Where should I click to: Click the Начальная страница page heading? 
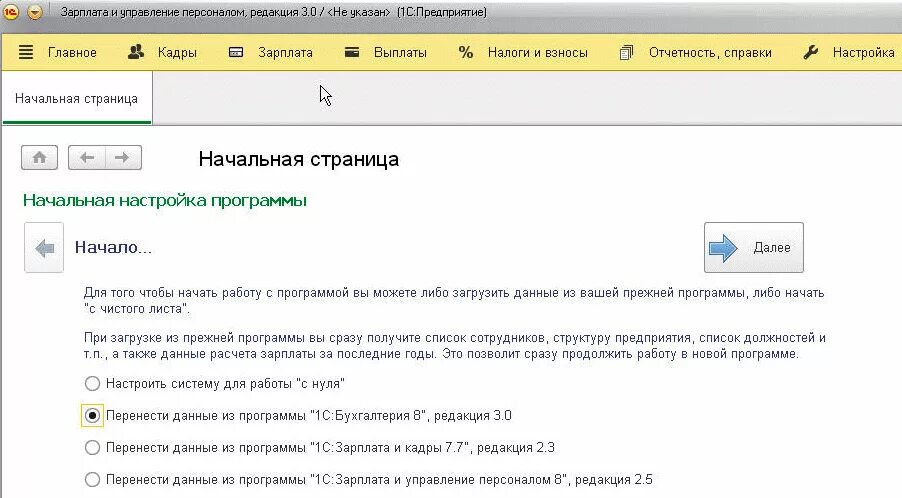tap(299, 159)
